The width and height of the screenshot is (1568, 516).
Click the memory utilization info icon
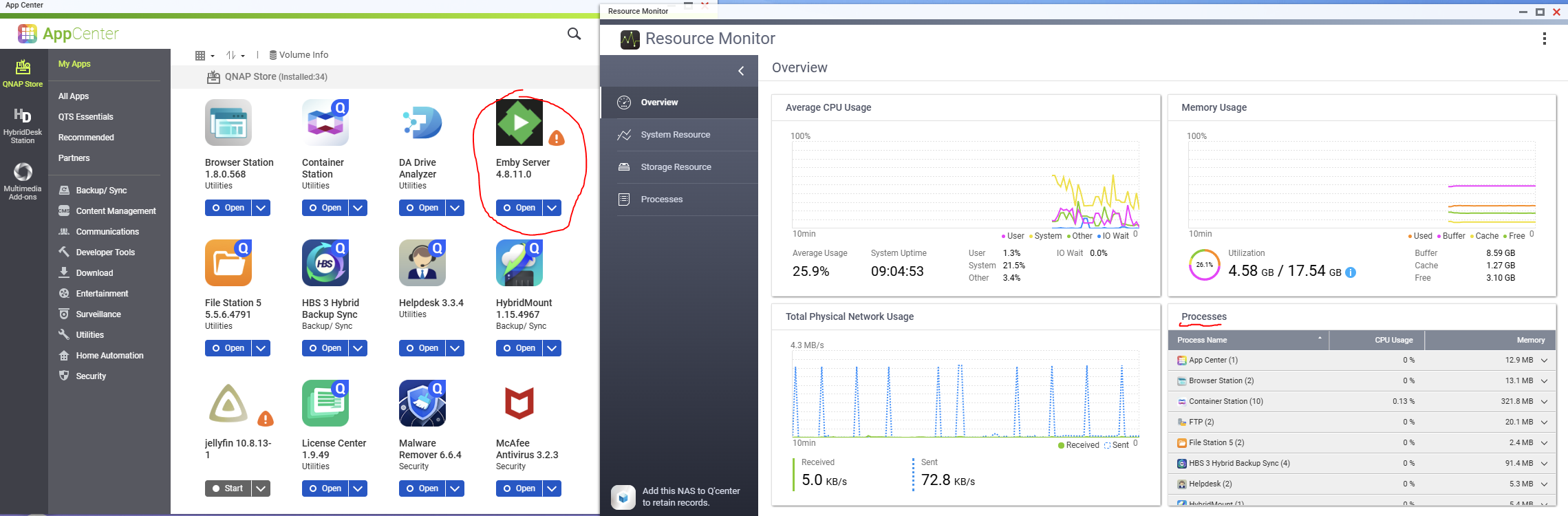click(1351, 272)
